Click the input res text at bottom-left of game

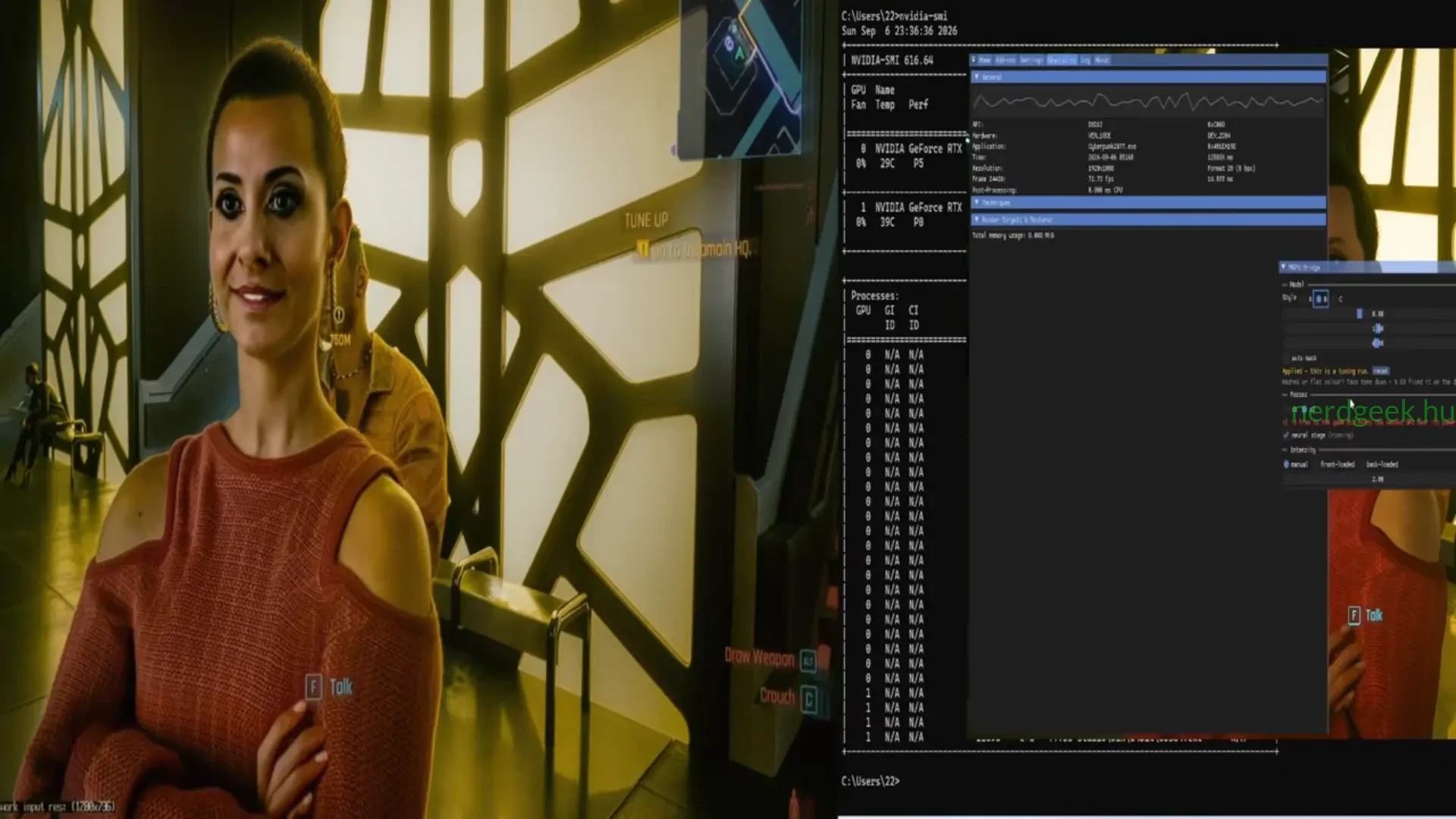[58, 807]
